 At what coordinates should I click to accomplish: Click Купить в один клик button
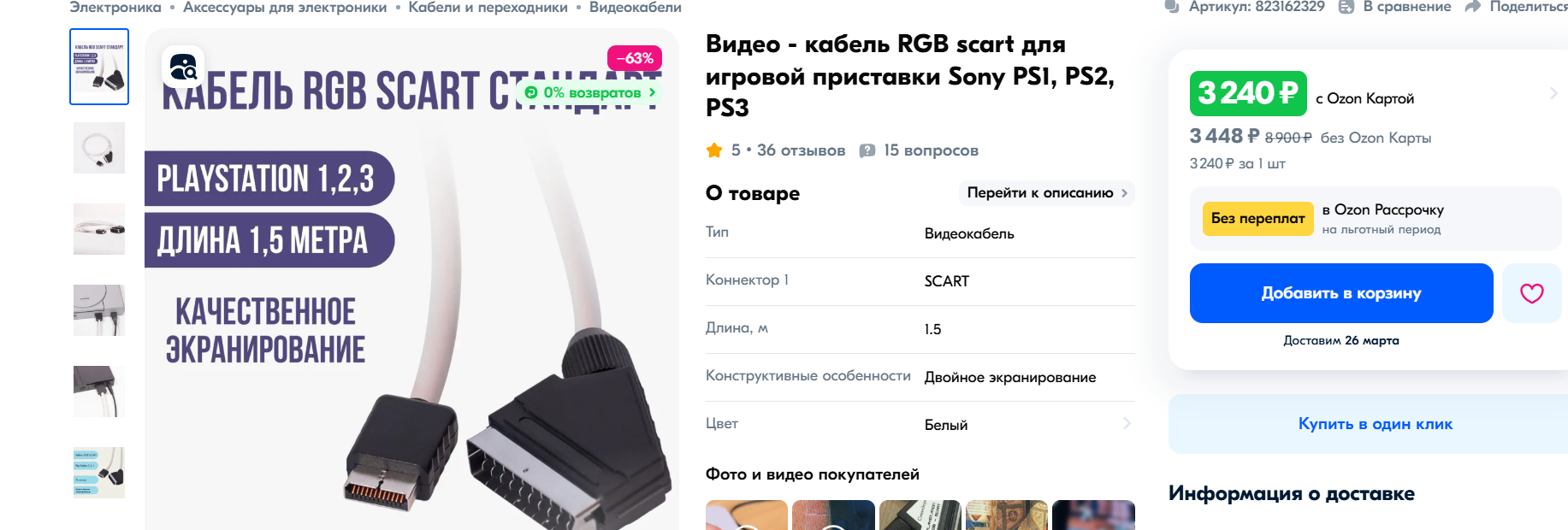point(1375,424)
